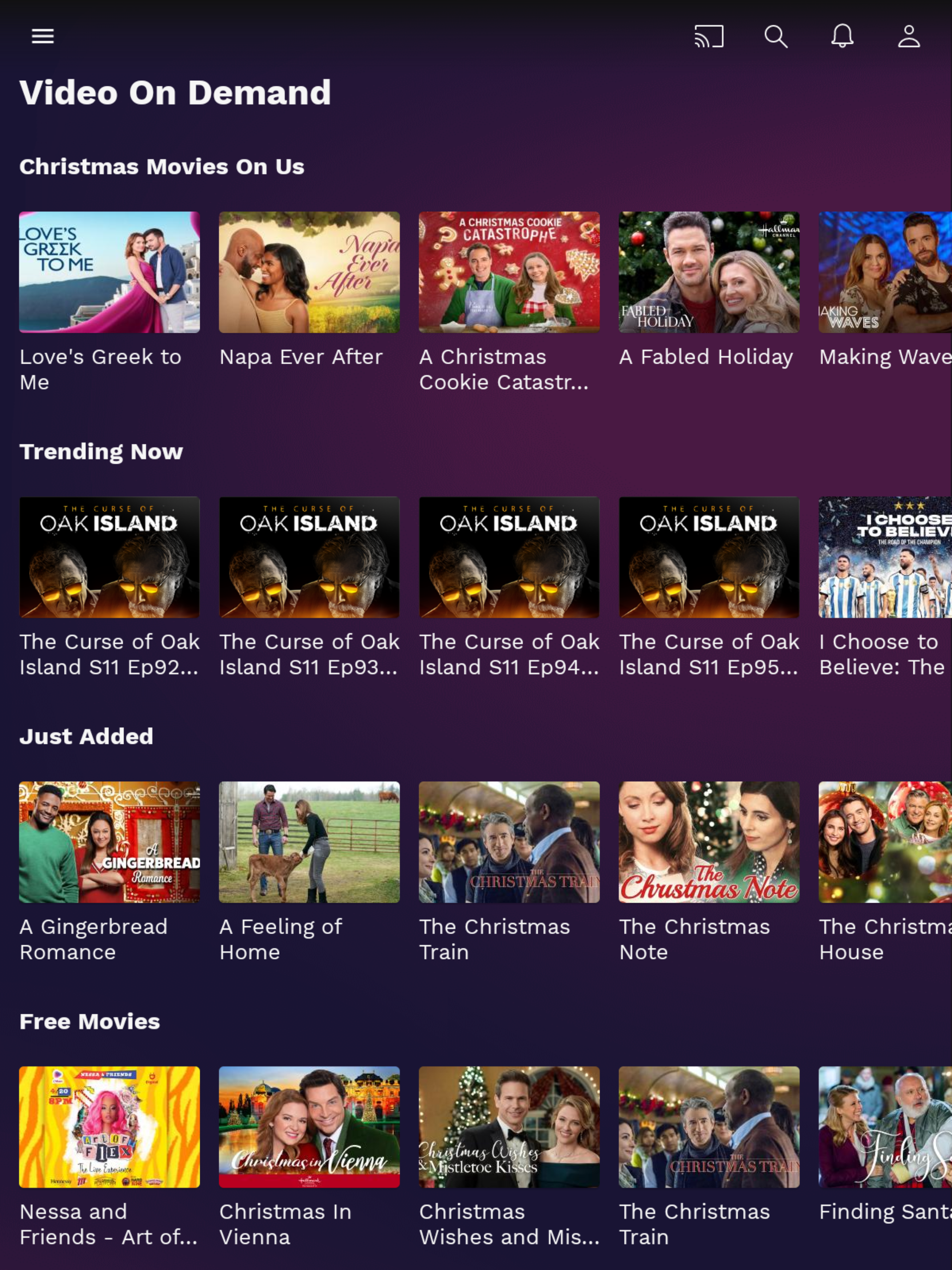Open I Choose to Believe poster
Image resolution: width=952 pixels, height=1270 pixels.
pyautogui.click(x=886, y=557)
